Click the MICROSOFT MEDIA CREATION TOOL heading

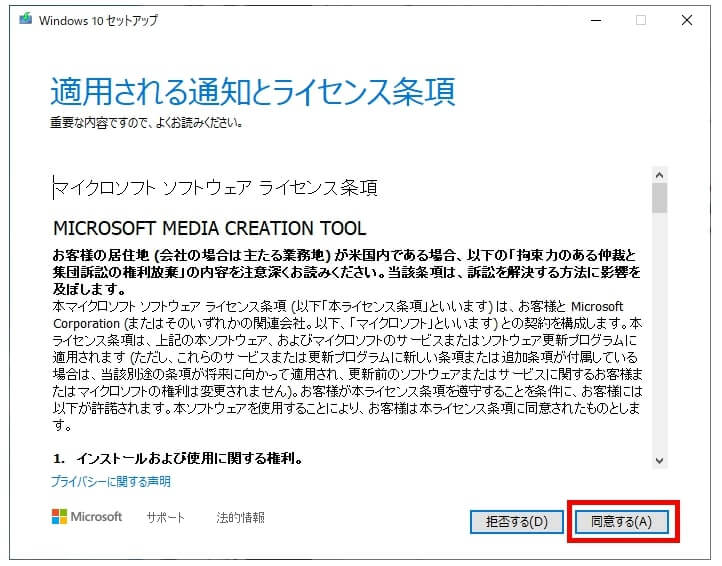[210, 228]
